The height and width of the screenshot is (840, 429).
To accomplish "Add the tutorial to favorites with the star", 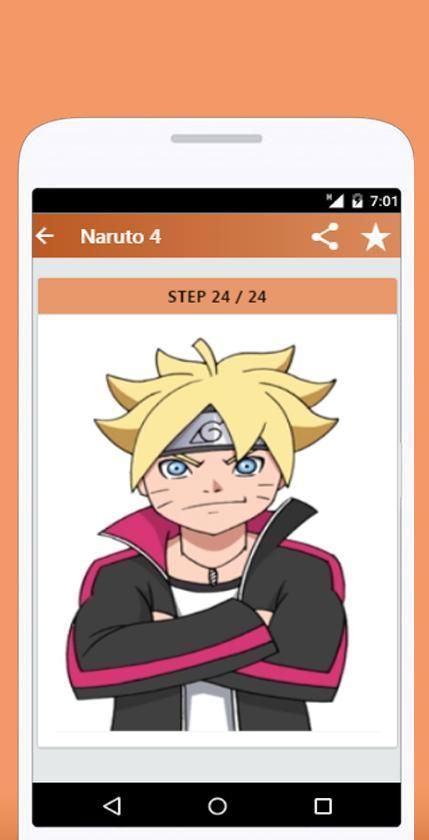I will [375, 237].
